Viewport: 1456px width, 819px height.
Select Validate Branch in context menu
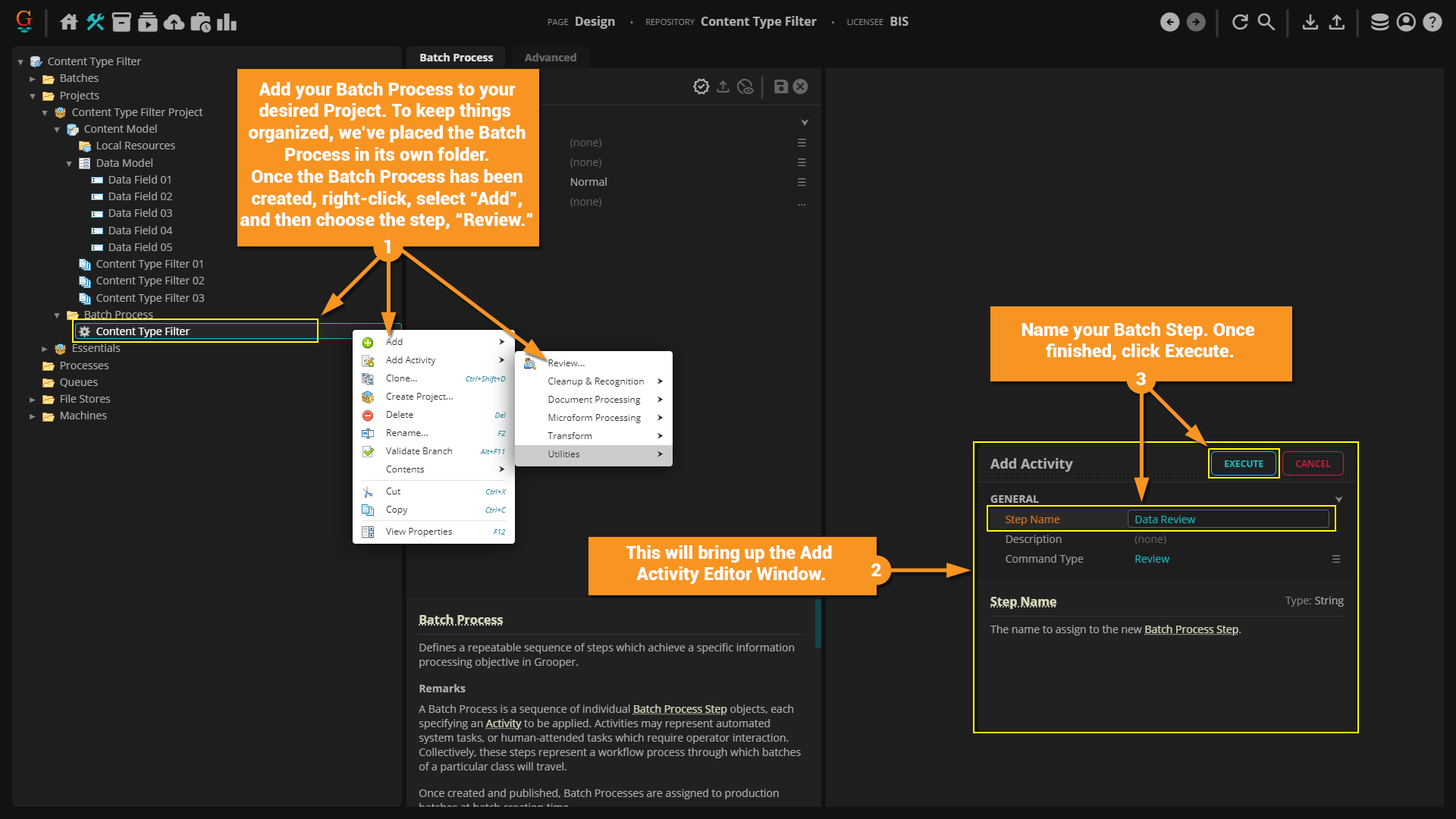[434, 451]
